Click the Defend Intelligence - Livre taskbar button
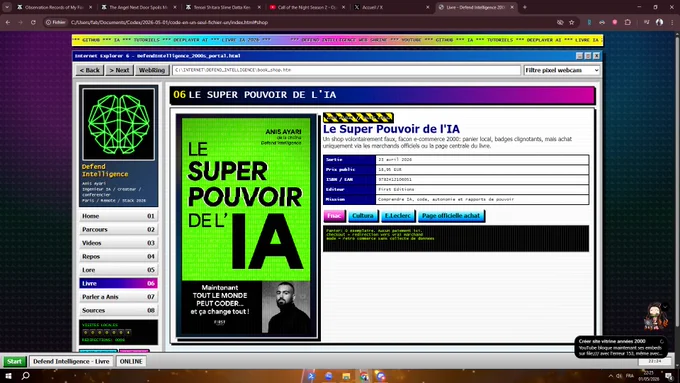680x383 pixels. point(71,361)
